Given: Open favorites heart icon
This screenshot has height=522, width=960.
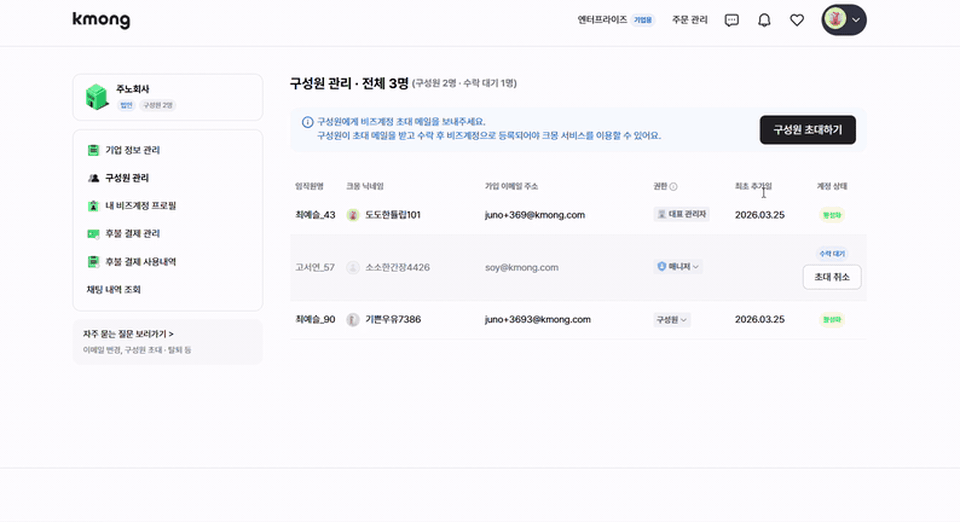Looking at the screenshot, I should (797, 20).
